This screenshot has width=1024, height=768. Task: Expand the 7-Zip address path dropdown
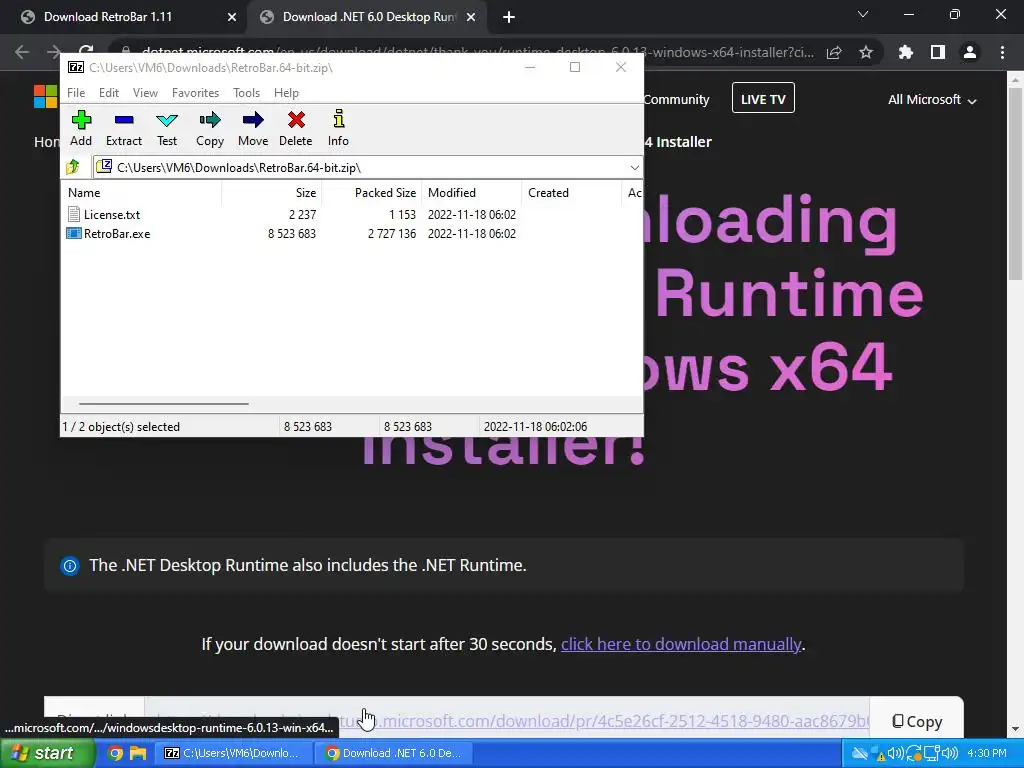click(634, 168)
